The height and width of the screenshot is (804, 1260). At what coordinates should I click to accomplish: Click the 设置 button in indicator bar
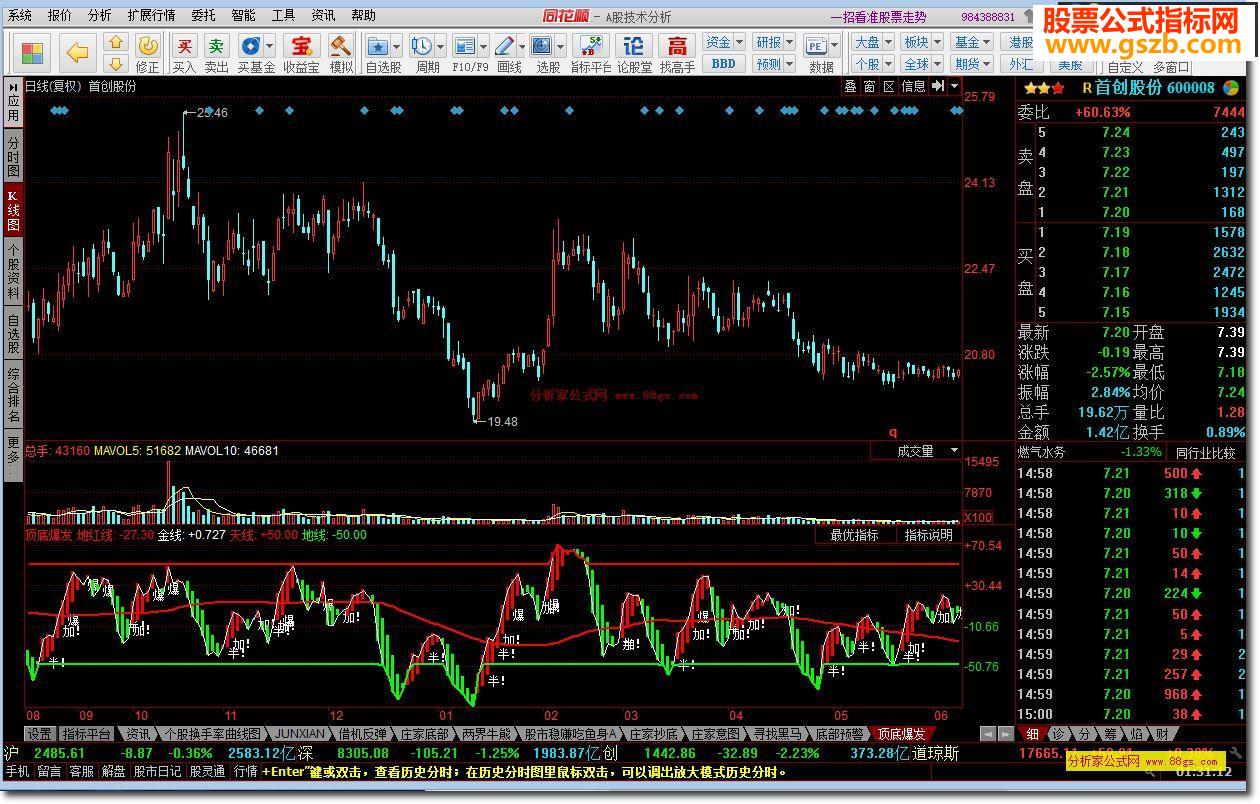39,734
